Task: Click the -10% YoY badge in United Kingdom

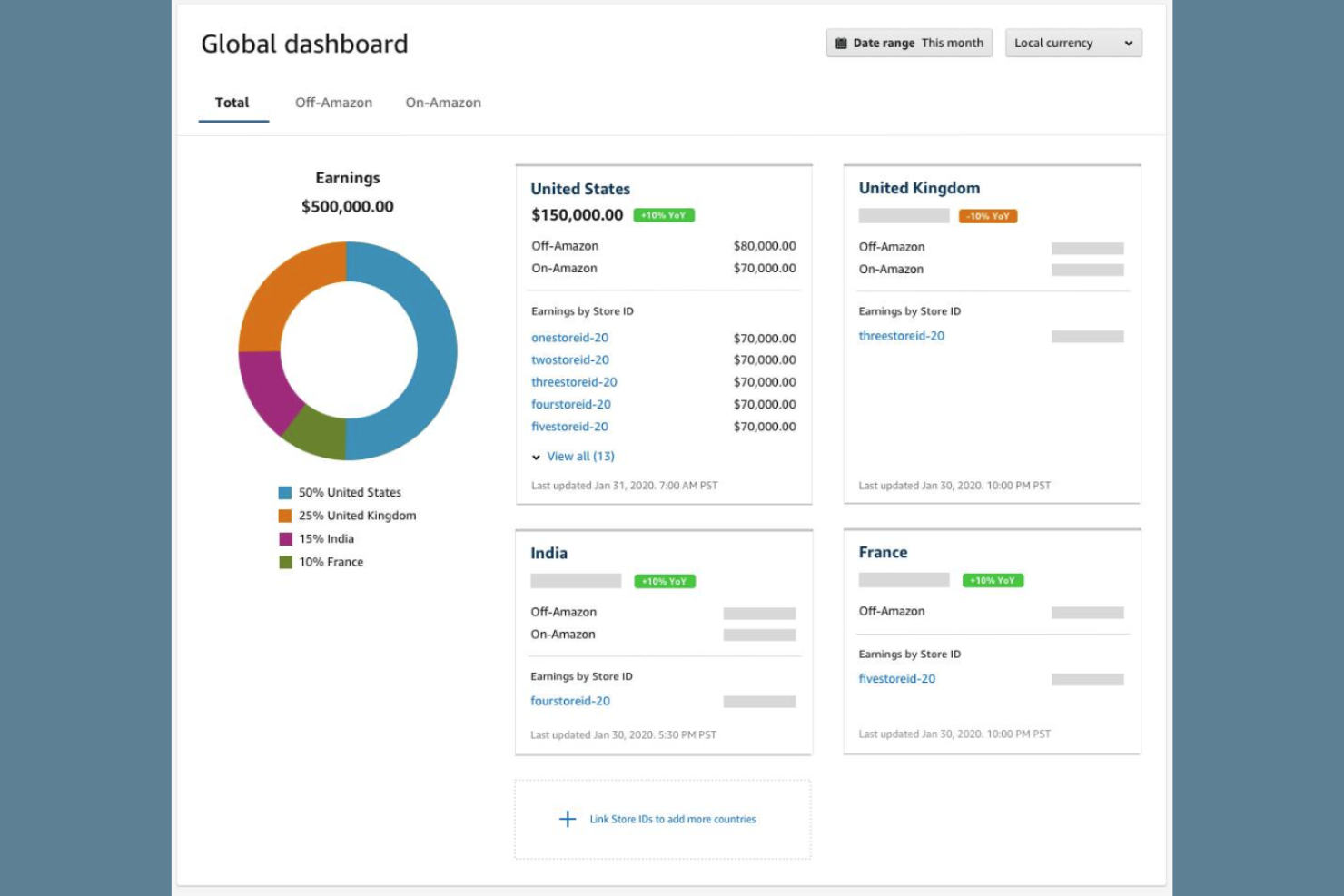Action: tap(988, 216)
